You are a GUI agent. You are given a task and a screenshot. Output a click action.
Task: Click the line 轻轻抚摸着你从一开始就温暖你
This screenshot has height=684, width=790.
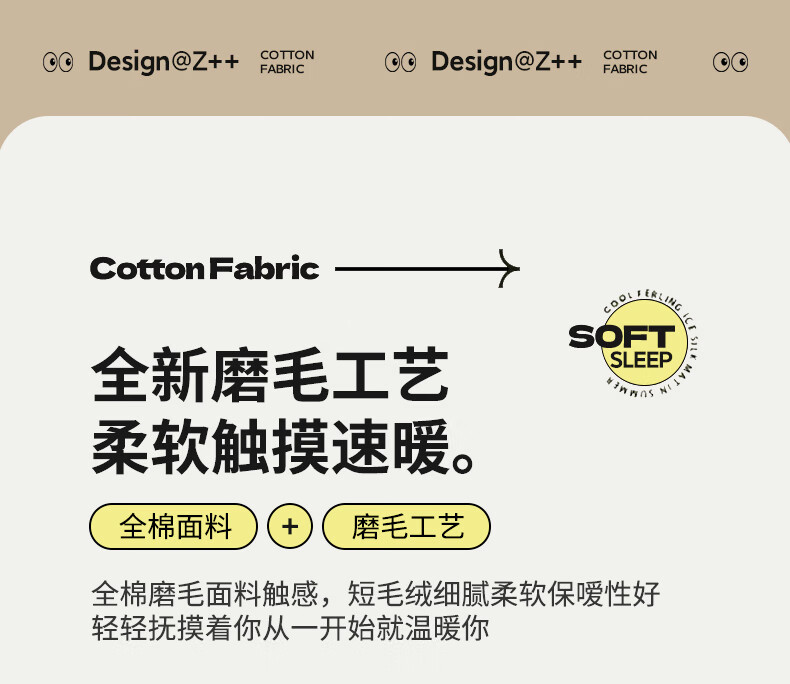point(290,630)
